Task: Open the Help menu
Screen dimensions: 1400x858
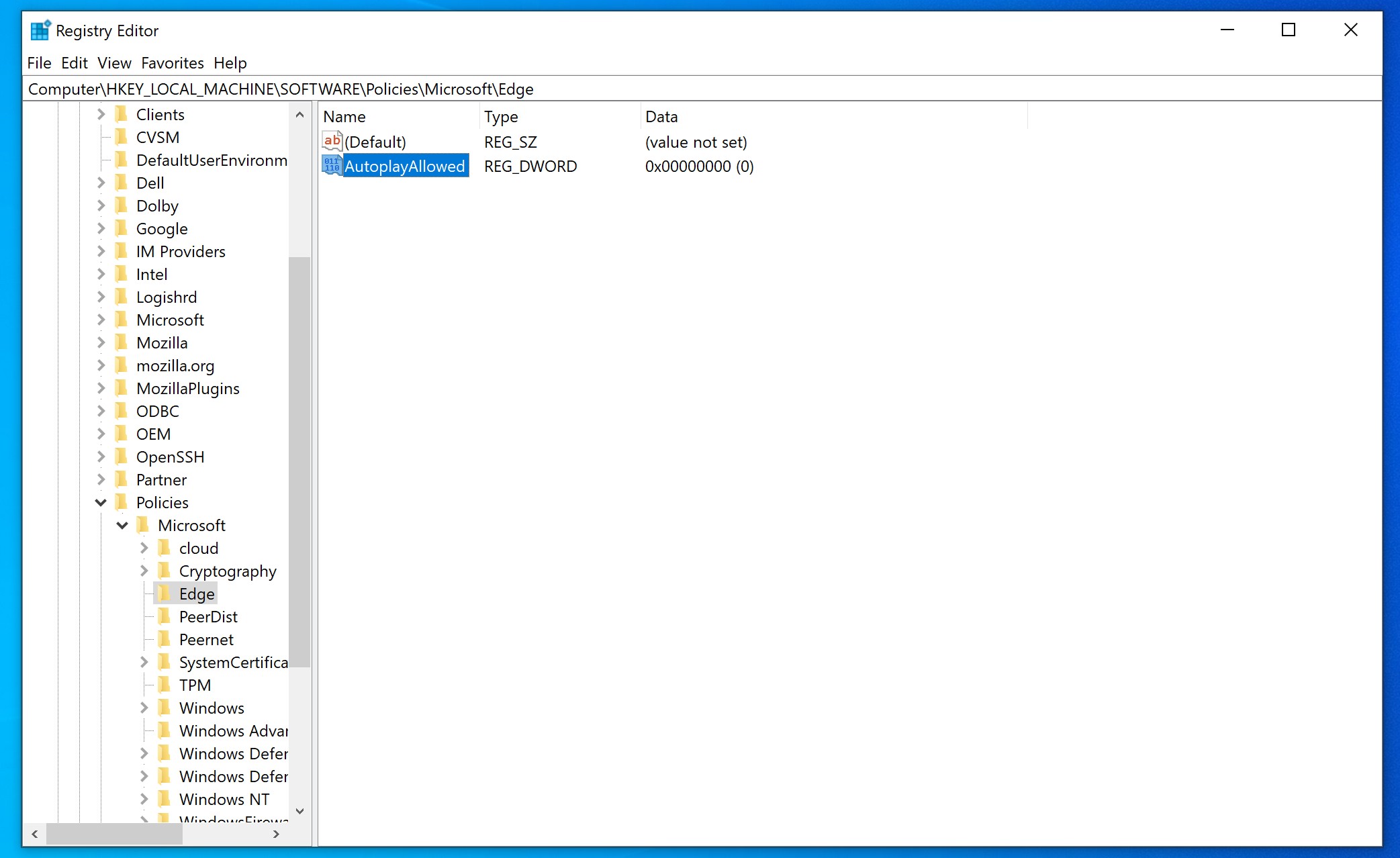Action: (x=230, y=63)
